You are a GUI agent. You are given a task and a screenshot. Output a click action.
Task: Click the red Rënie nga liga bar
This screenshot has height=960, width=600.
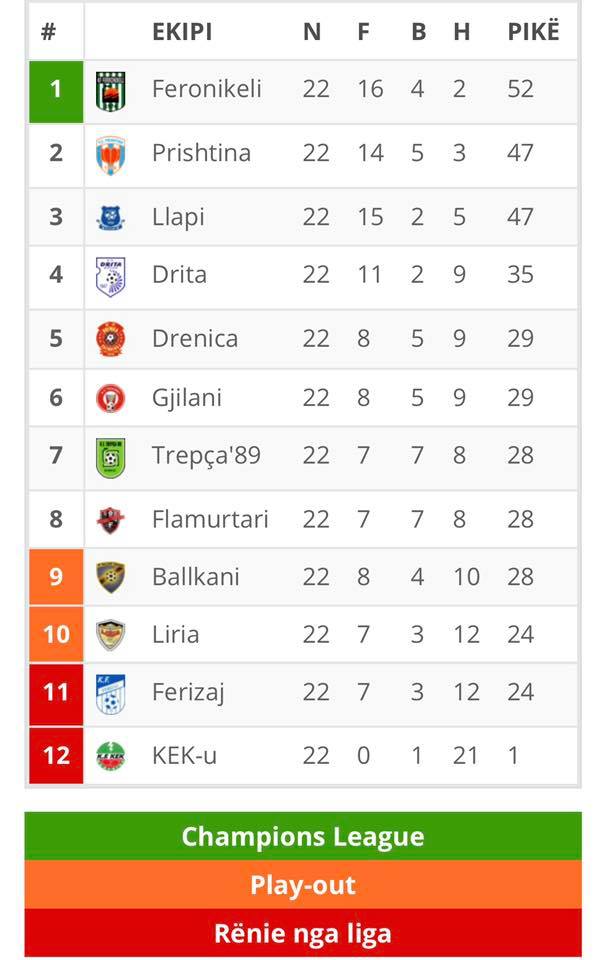coord(303,932)
